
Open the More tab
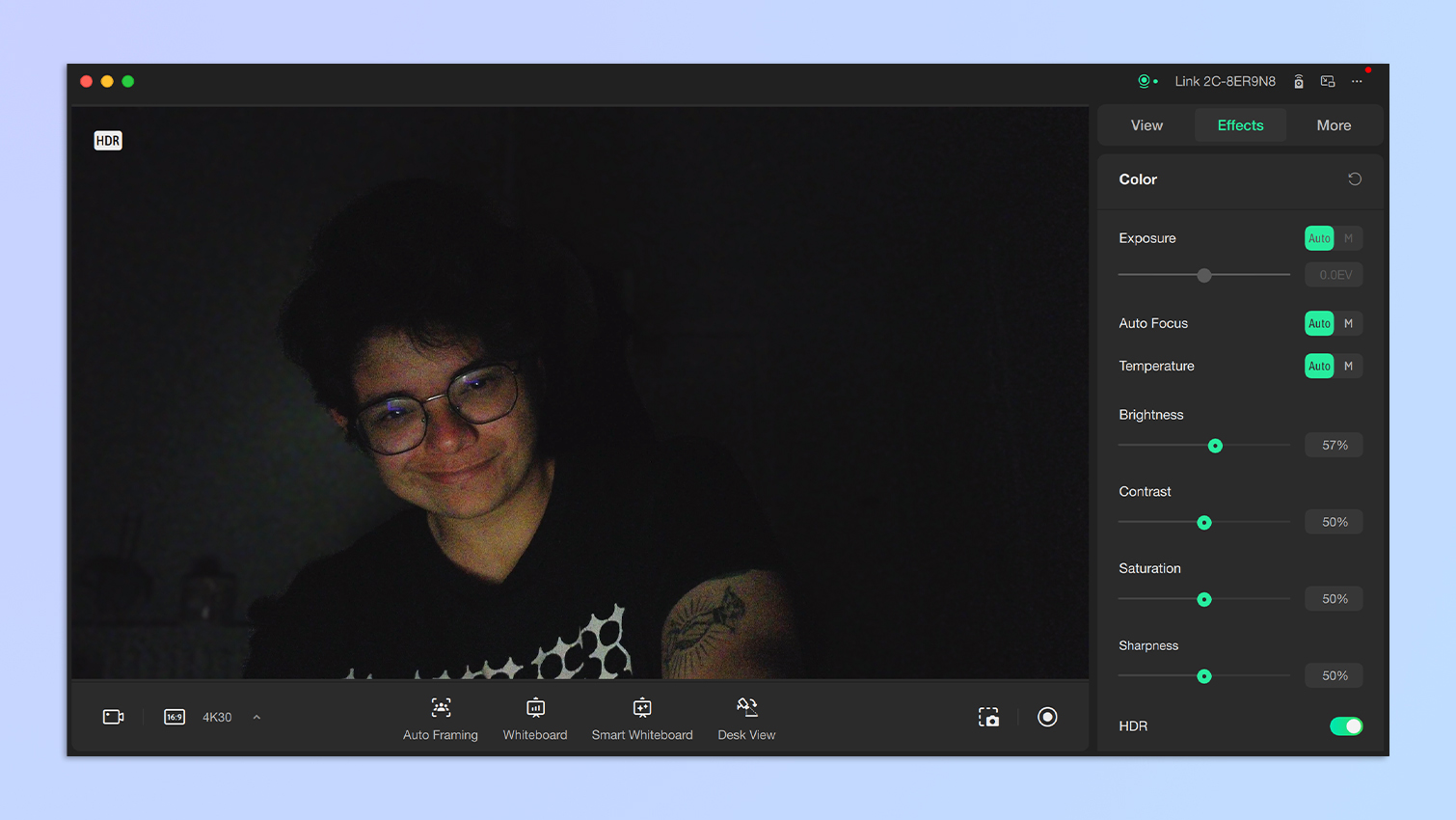tap(1334, 125)
